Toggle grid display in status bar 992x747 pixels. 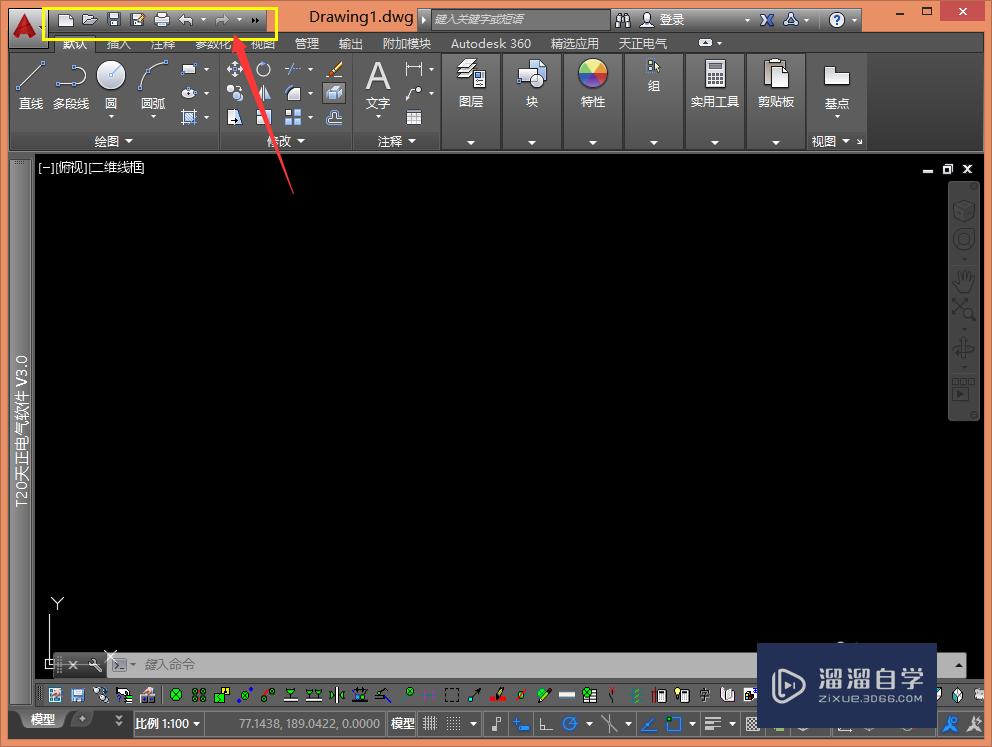pos(430,723)
